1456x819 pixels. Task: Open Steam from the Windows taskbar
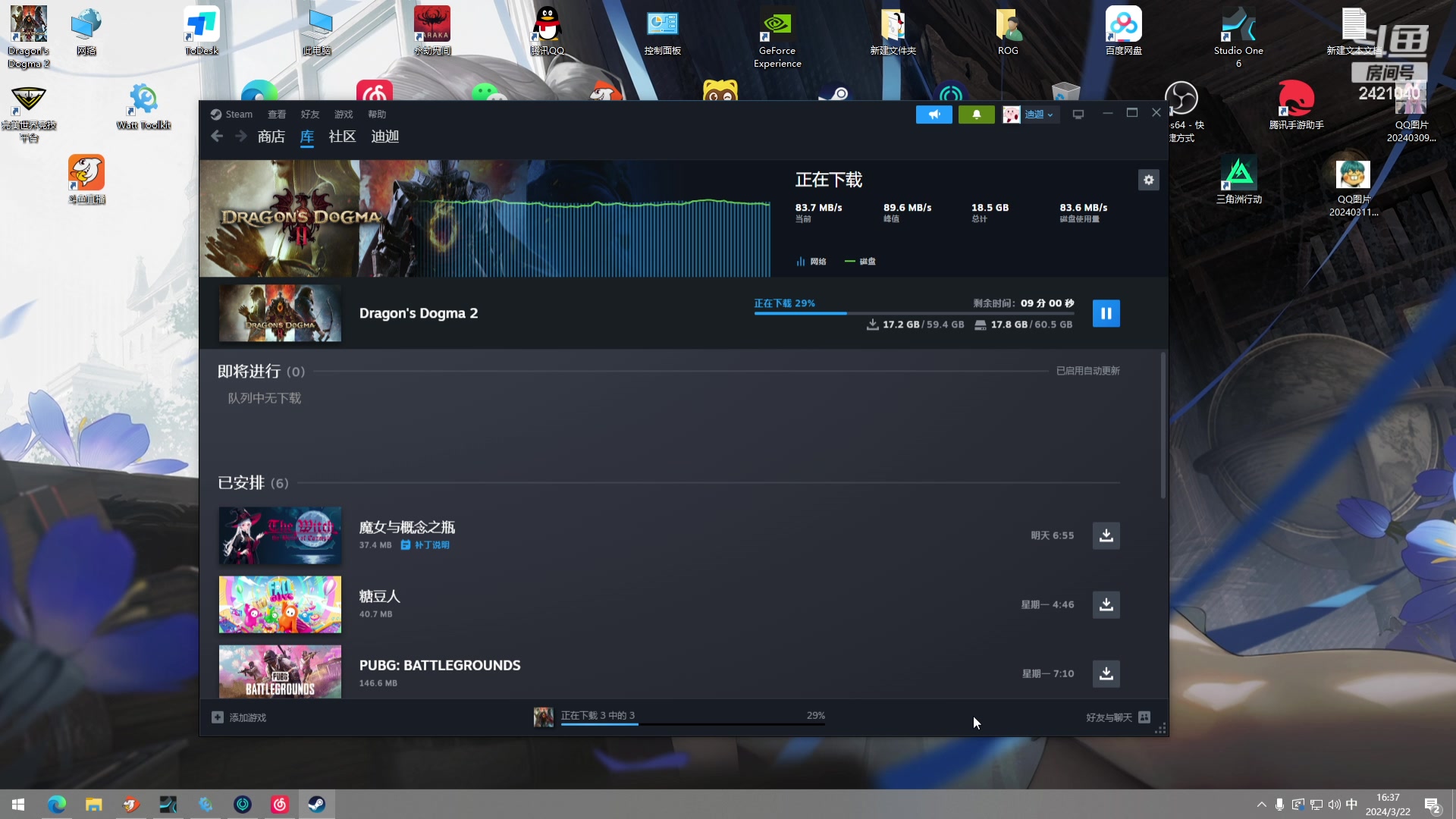316,804
